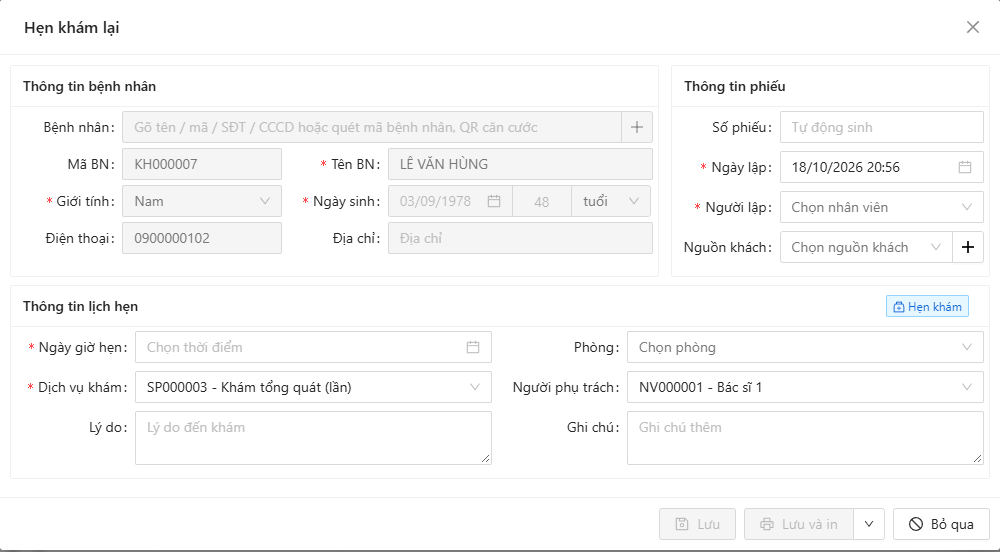Click the Lý do text area resize handle
Screen dimensions: 1000x552
click(486, 458)
